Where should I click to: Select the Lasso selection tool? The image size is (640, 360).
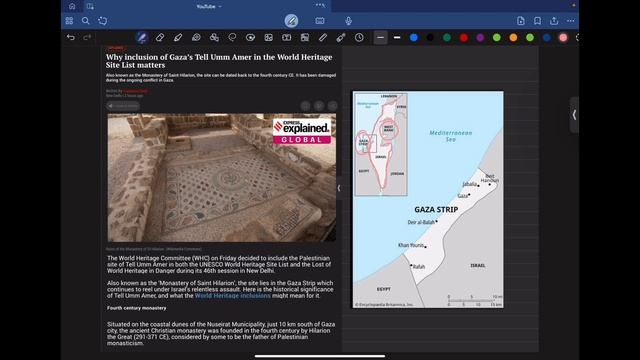[x=232, y=38]
